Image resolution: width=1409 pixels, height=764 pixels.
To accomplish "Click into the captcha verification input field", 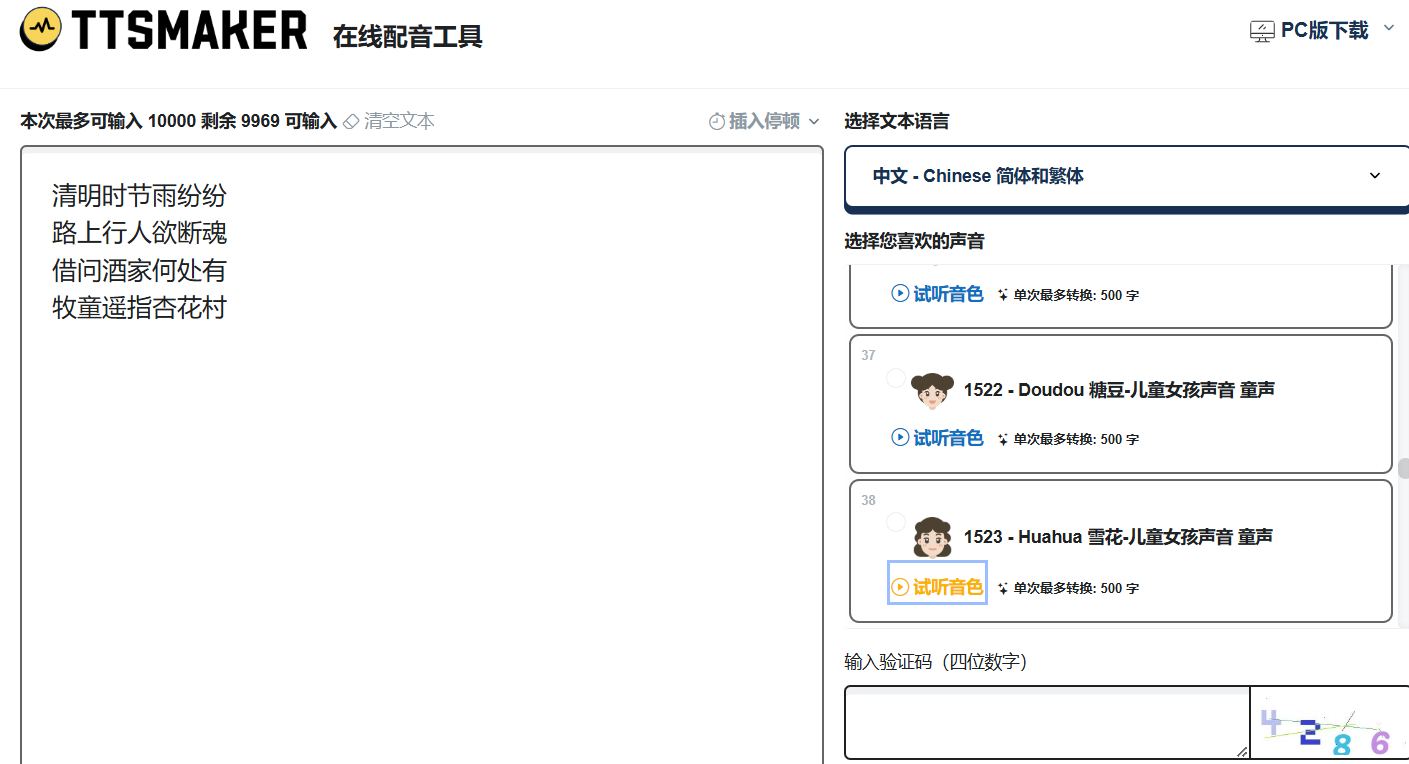I will point(1045,722).
